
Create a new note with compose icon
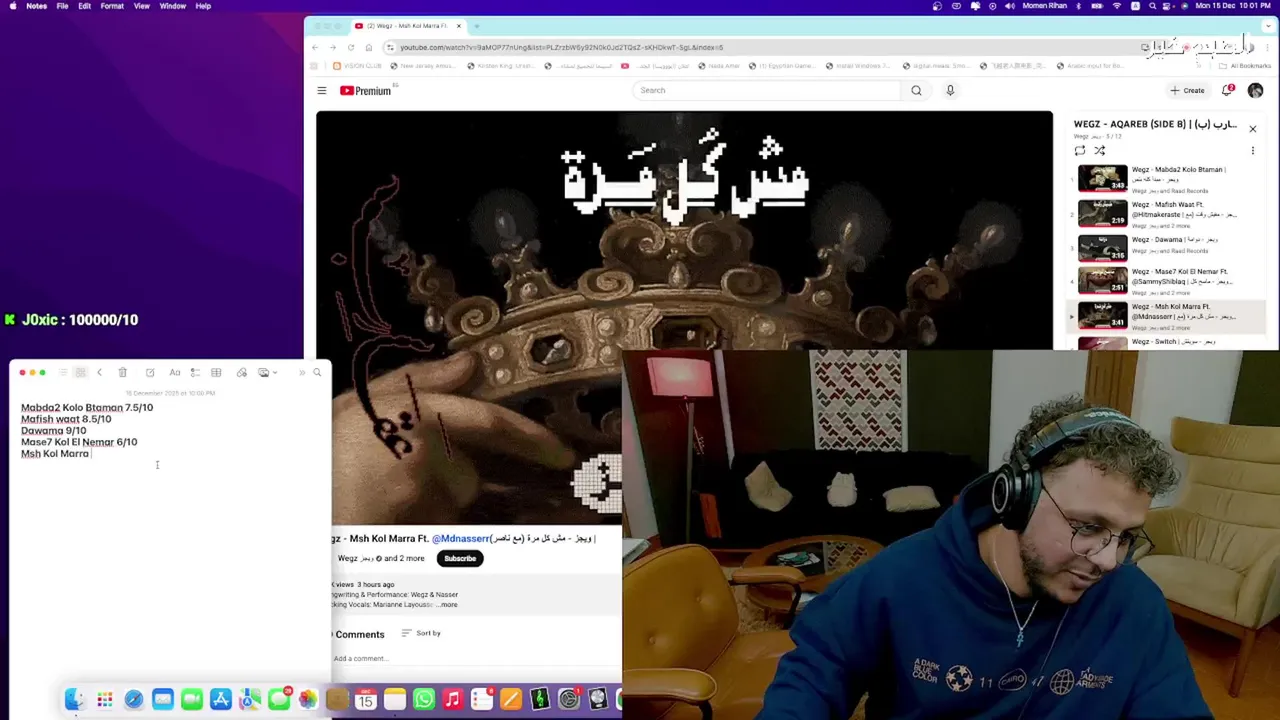point(150,372)
